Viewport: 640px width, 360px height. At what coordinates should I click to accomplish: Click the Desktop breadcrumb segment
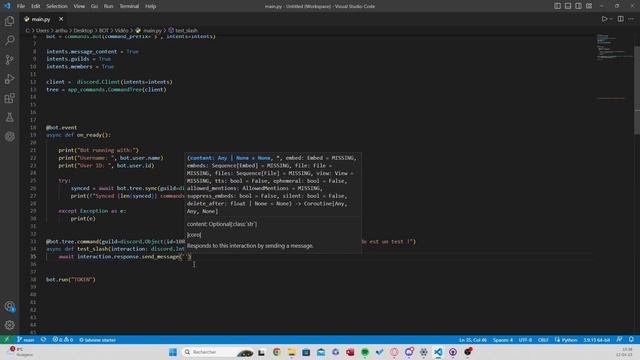(83, 31)
